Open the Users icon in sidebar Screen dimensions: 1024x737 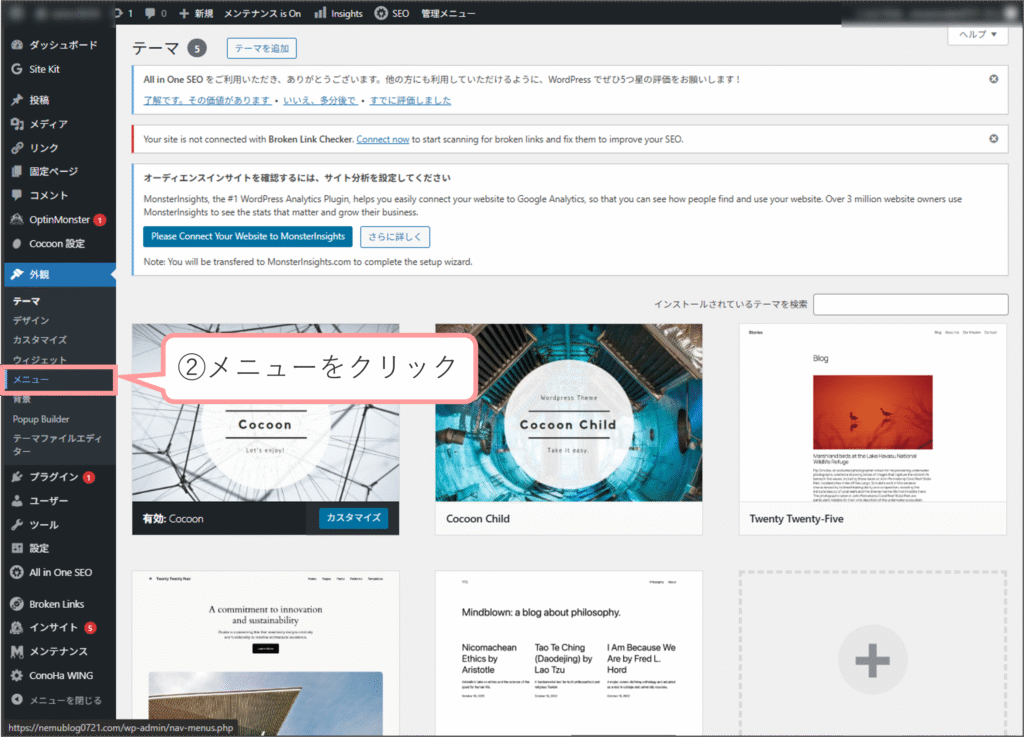(x=17, y=501)
